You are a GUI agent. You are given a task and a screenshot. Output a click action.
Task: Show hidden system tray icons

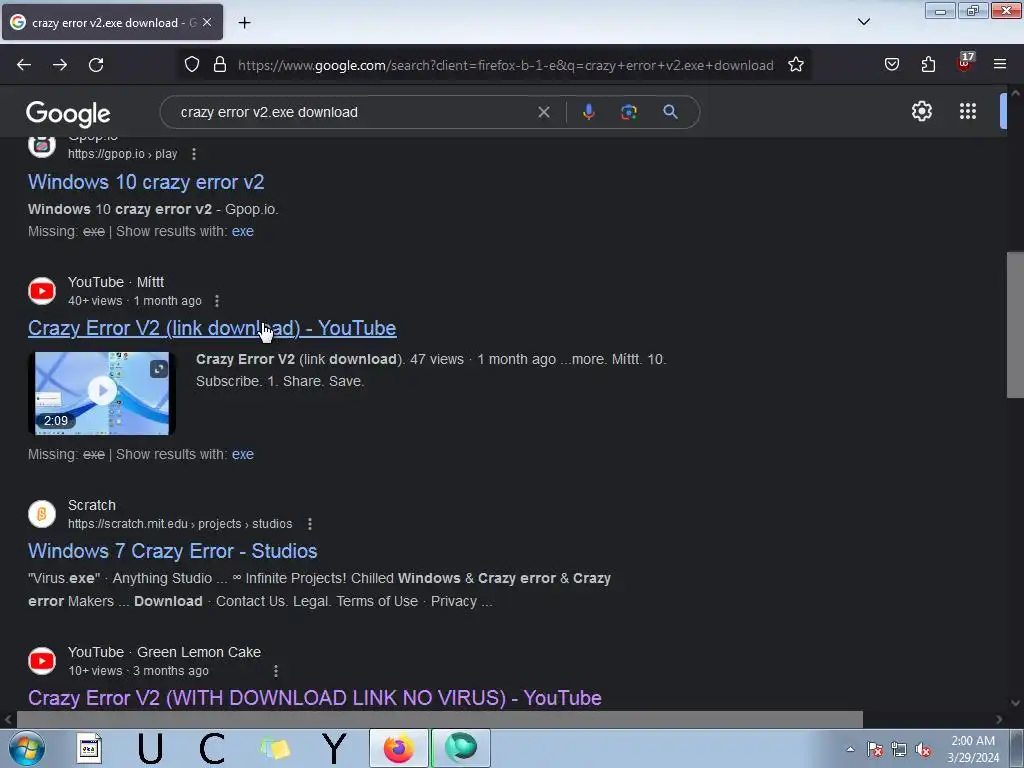click(850, 749)
